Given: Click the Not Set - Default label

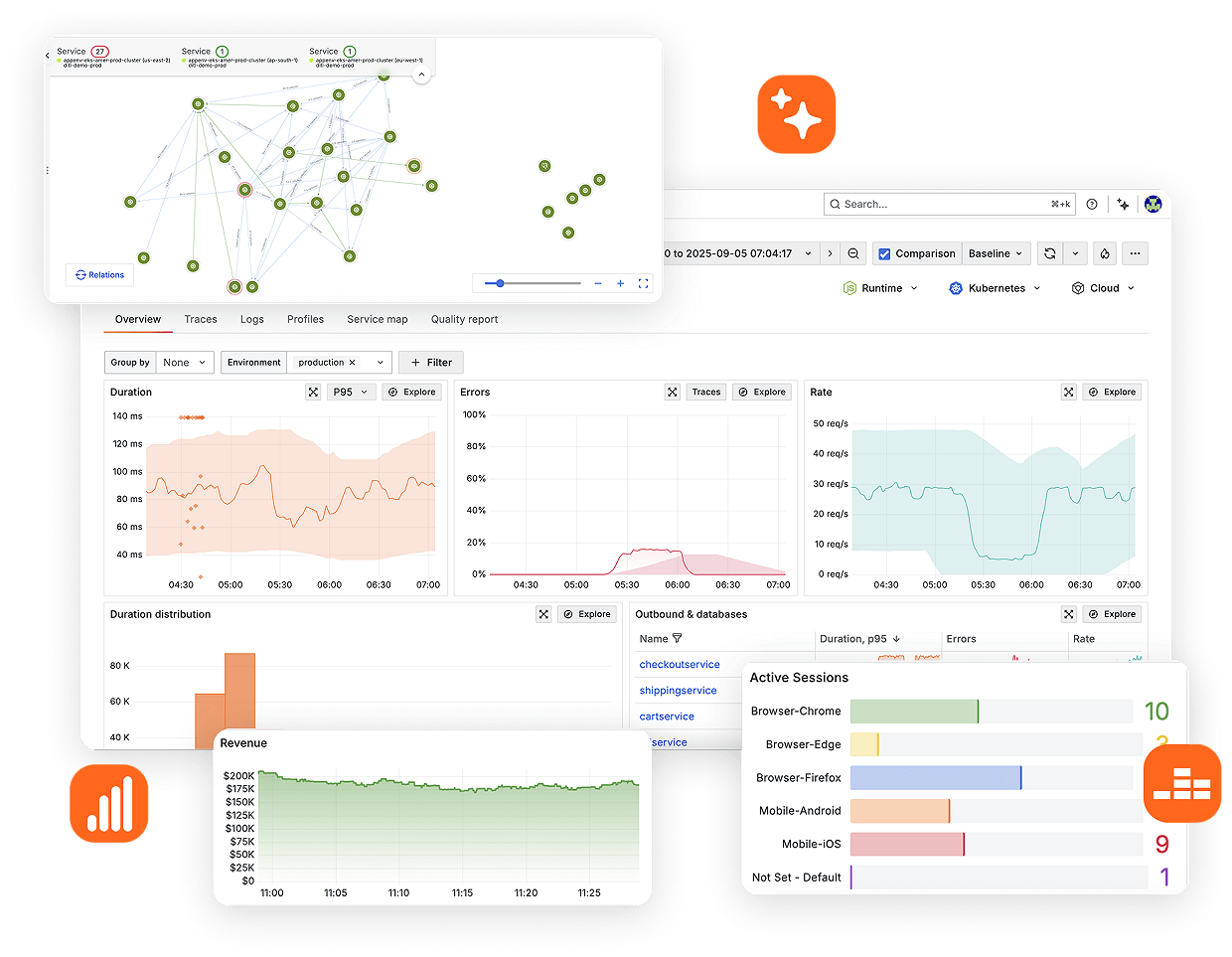Looking at the screenshot, I should pos(797,877).
